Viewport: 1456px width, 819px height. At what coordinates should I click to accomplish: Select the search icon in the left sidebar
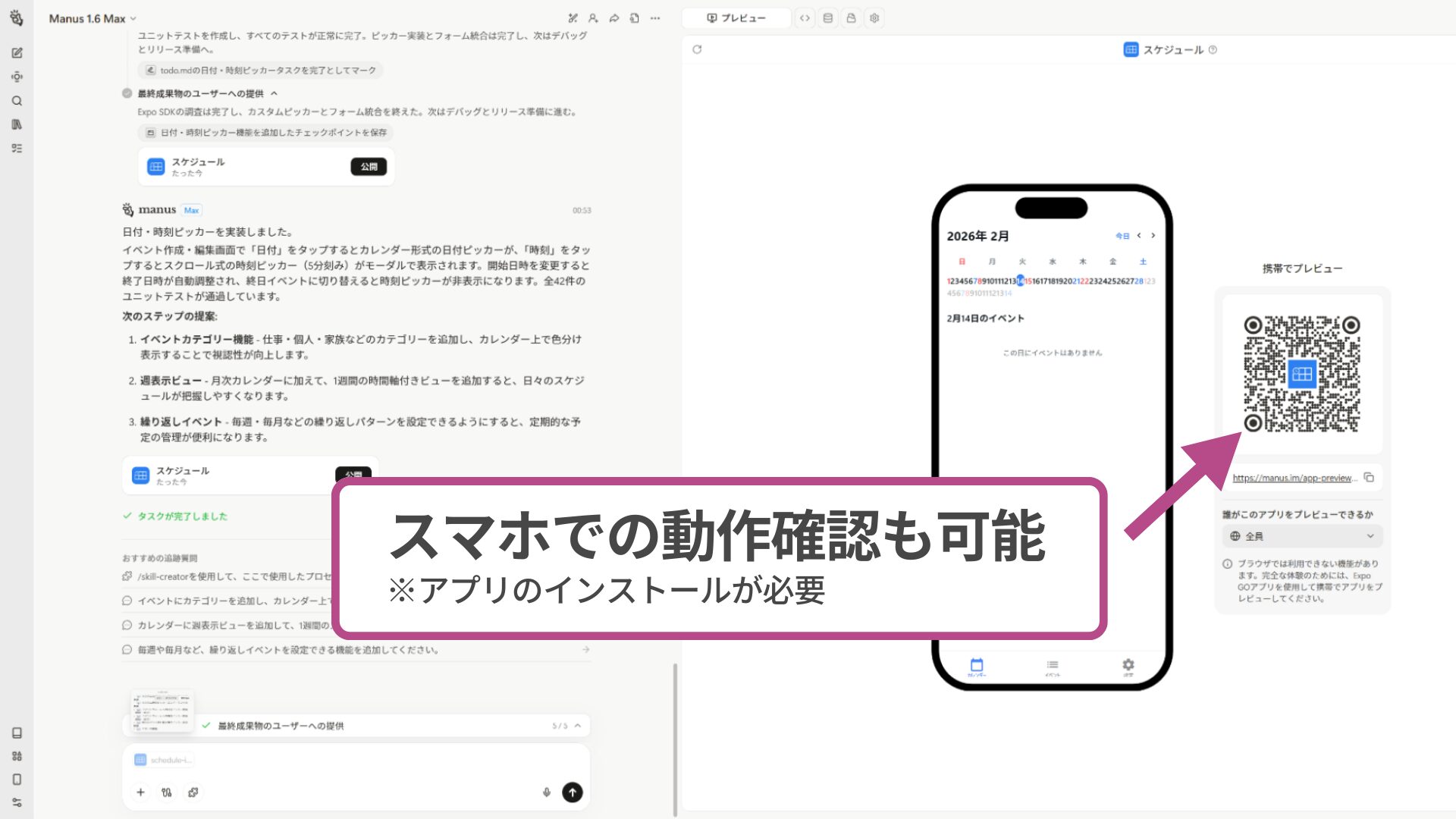point(17,101)
